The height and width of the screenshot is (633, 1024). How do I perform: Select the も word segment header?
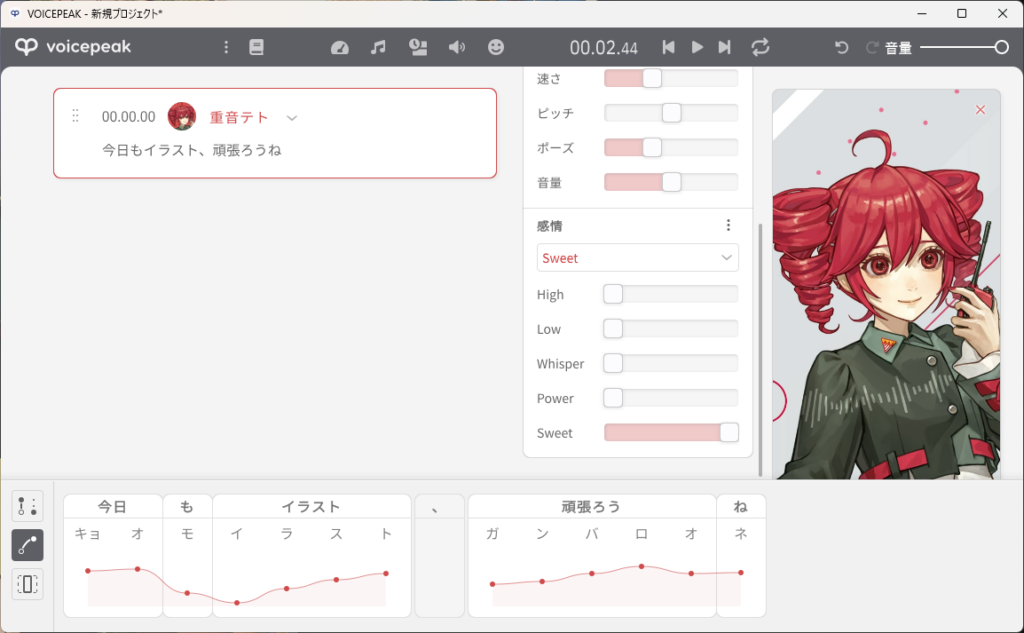187,506
